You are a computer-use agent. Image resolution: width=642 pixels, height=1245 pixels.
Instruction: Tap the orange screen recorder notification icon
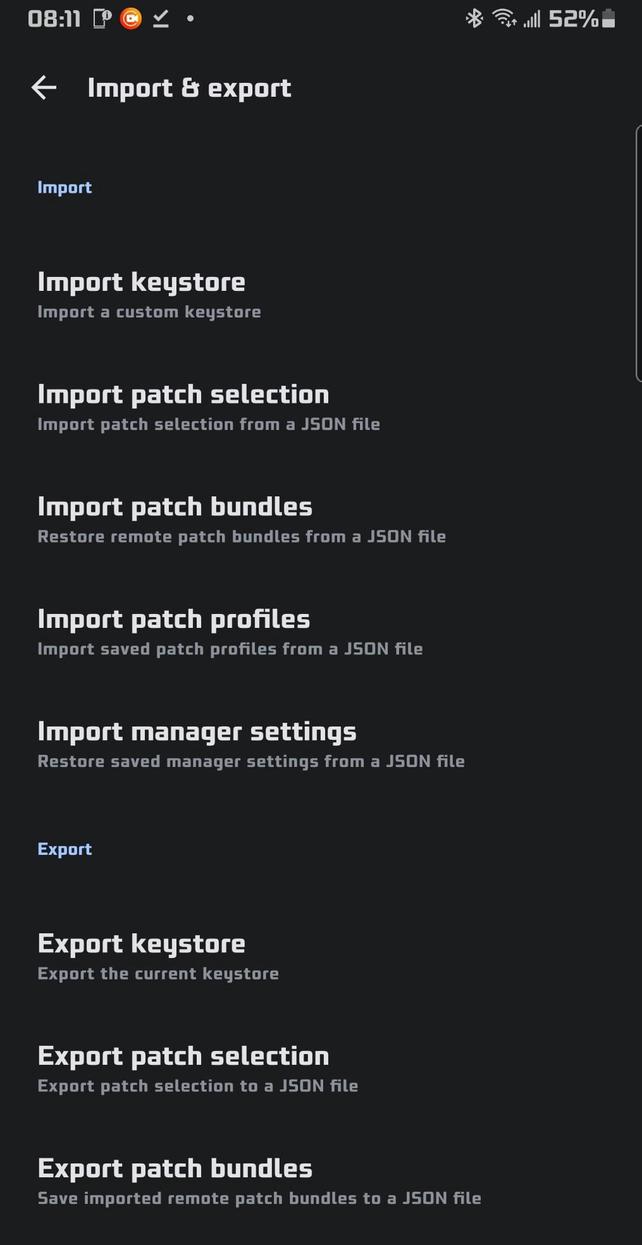point(131,18)
